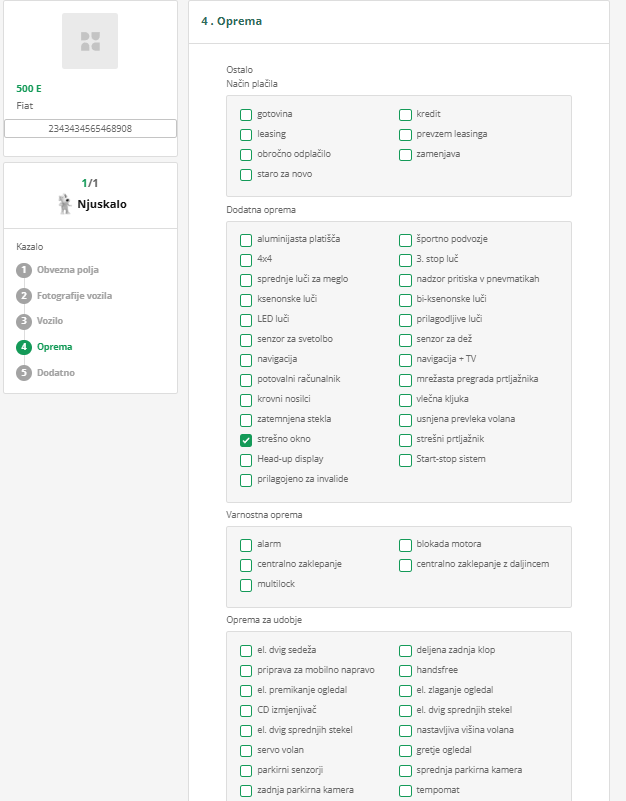
Task: Click the step 2 number circle
Action: (24, 296)
